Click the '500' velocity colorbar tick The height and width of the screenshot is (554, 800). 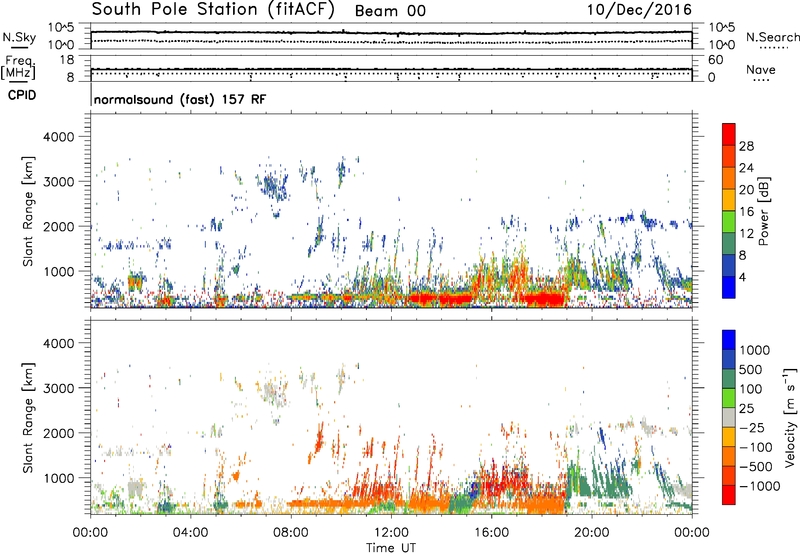click(x=751, y=369)
